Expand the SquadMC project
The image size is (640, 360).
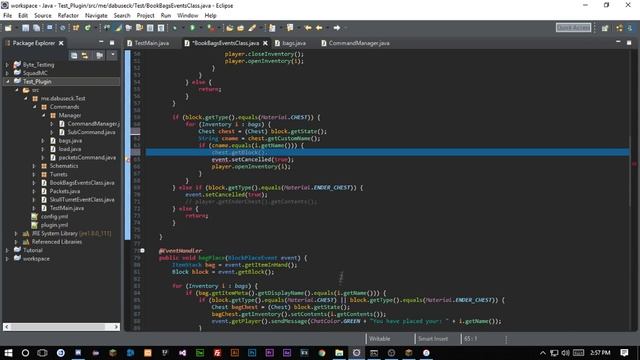click(x=7, y=73)
